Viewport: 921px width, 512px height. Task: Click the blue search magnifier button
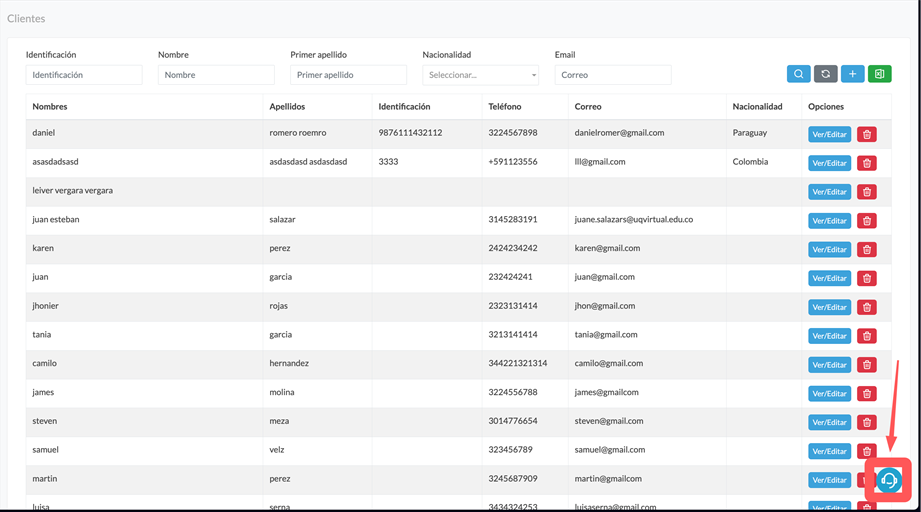tap(798, 74)
